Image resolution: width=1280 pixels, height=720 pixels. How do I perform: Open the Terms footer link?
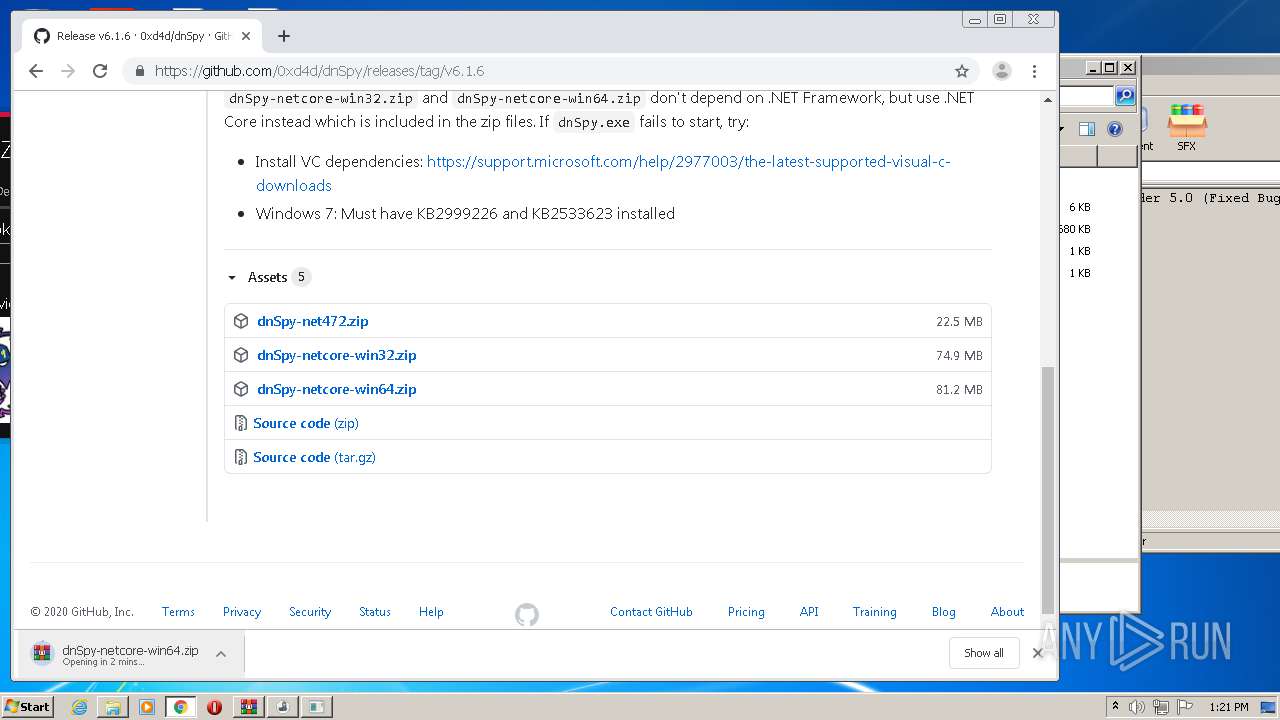click(x=178, y=612)
